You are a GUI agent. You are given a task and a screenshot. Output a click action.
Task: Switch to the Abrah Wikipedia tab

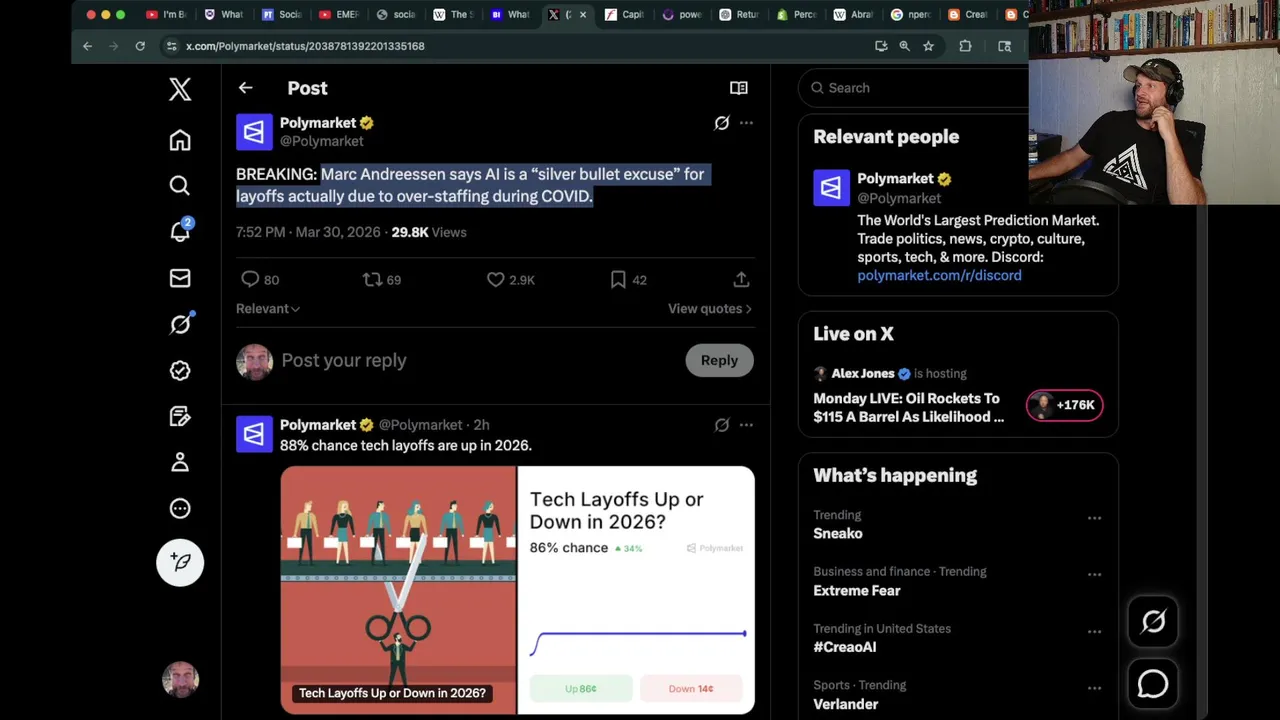pos(854,14)
